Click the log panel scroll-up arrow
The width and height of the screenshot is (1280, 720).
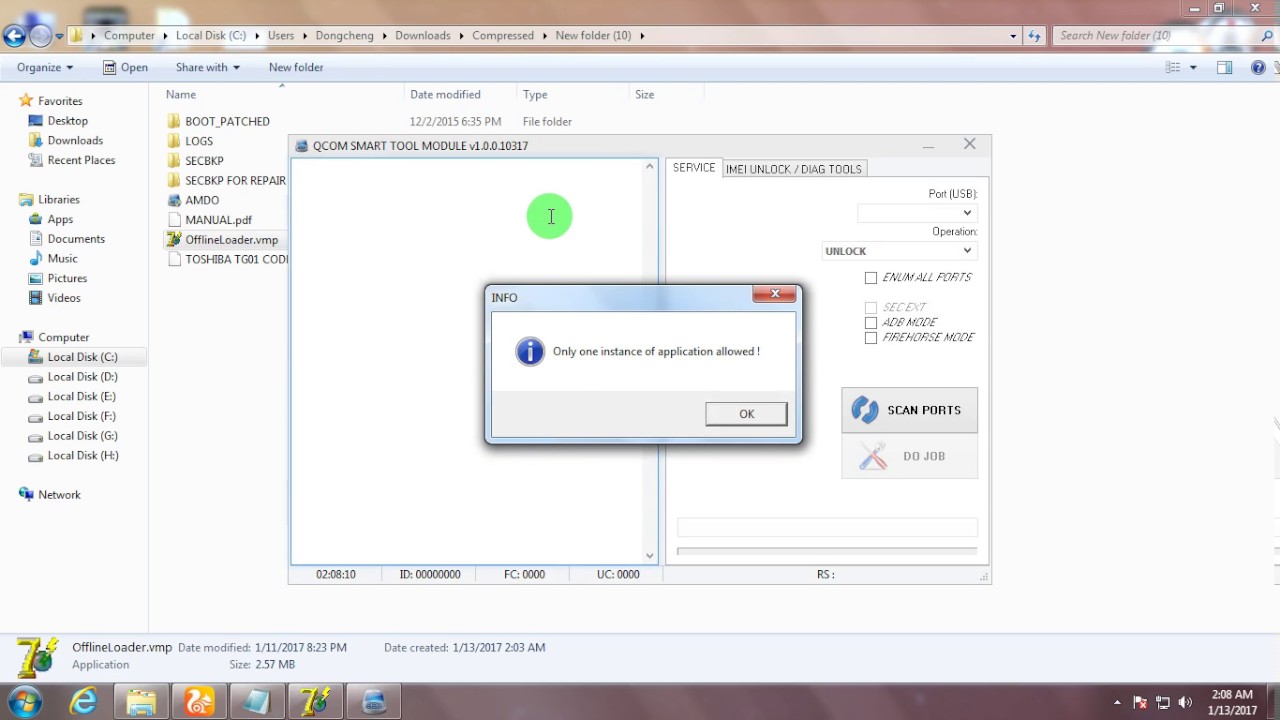point(649,167)
